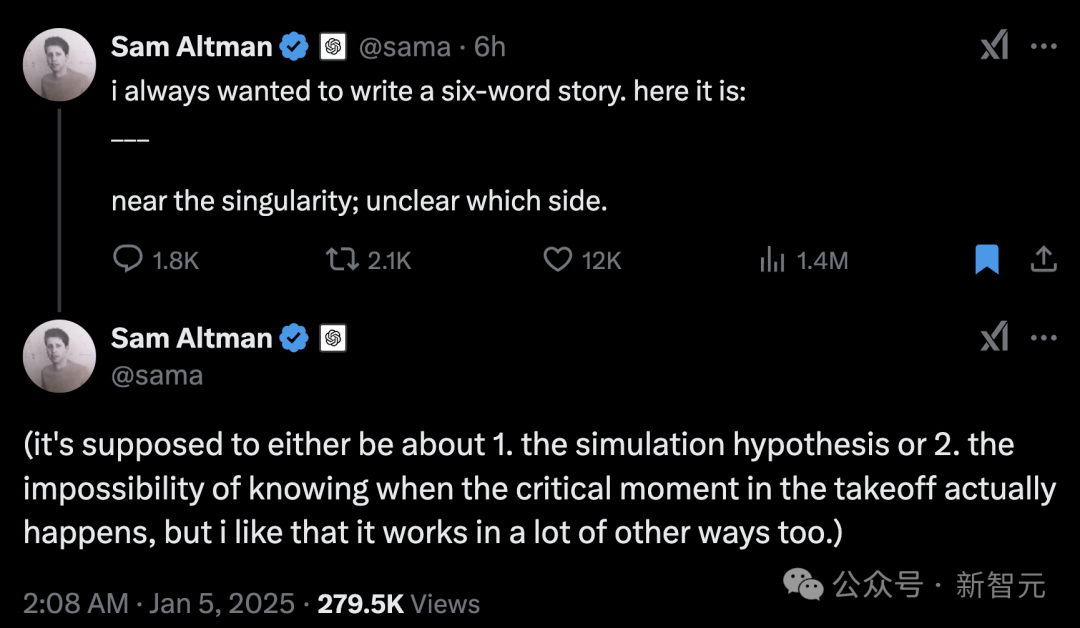The width and height of the screenshot is (1080, 628).
Task: Click OpenAI affiliation badge on first tweet
Action: [333, 47]
